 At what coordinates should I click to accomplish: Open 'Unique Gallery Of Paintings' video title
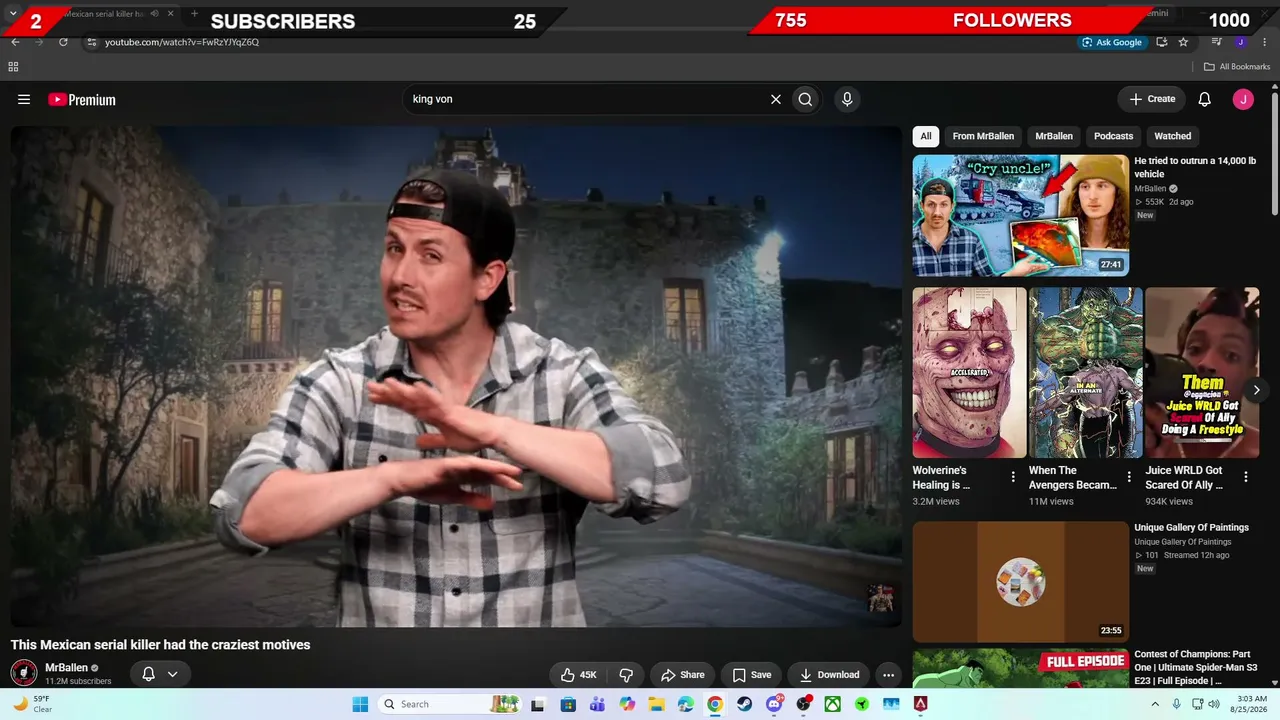(x=1192, y=527)
